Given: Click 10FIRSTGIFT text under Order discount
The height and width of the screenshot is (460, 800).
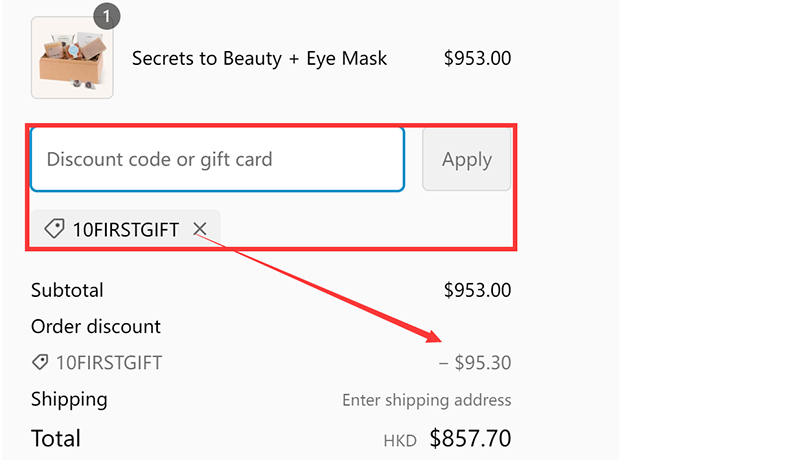Looking at the screenshot, I should pyautogui.click(x=108, y=363).
